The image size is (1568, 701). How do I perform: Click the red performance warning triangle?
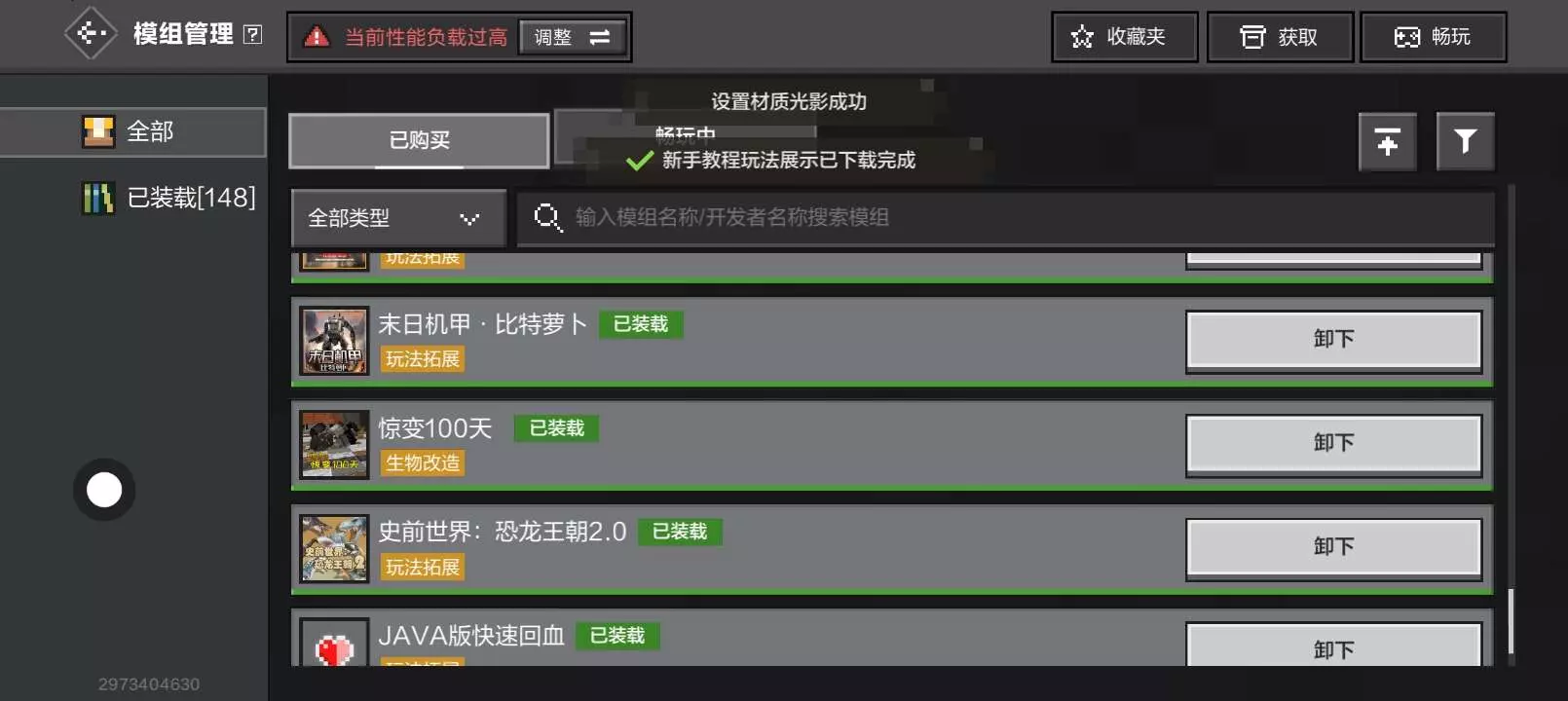click(x=317, y=37)
